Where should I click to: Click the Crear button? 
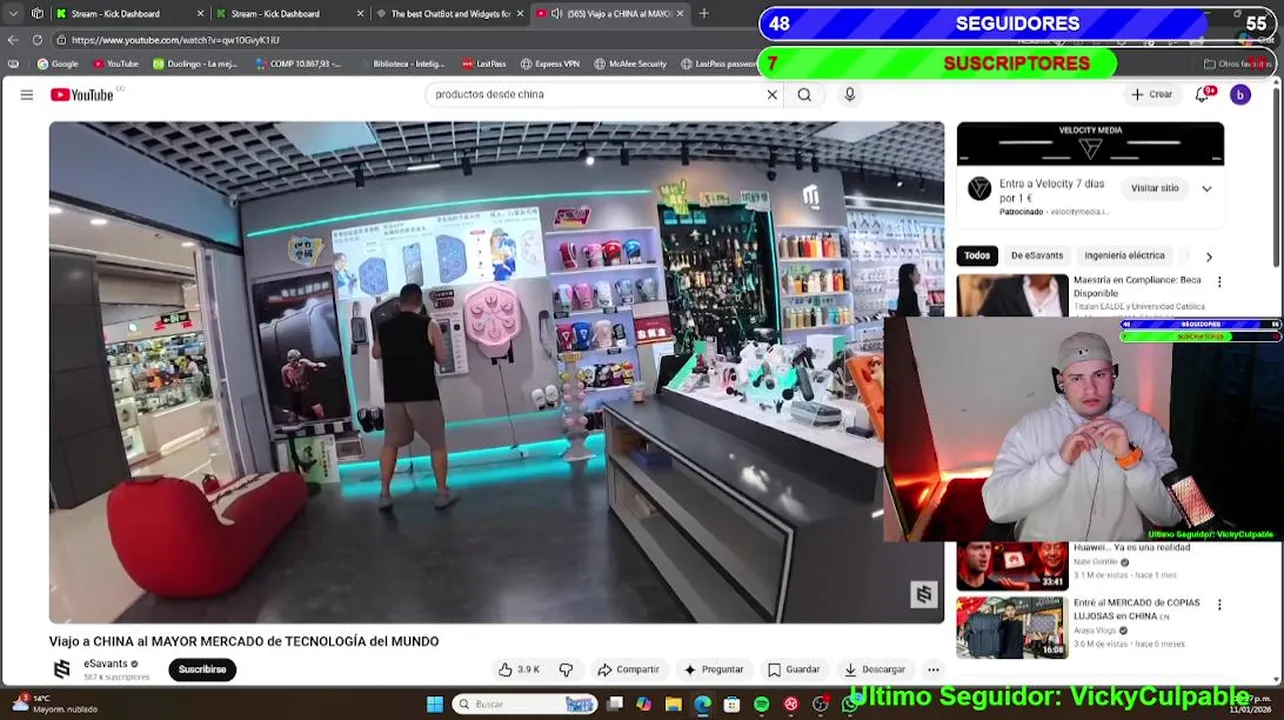pyautogui.click(x=1151, y=94)
